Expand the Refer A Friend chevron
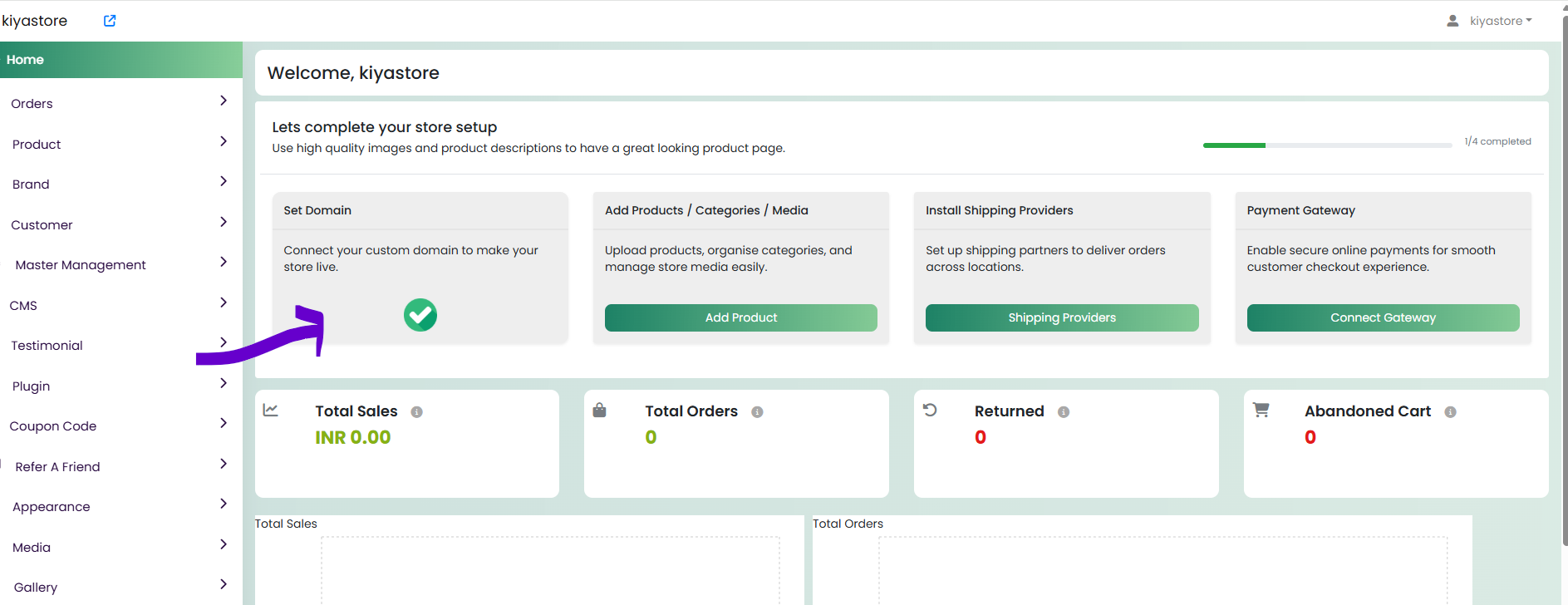The width and height of the screenshot is (1568, 605). click(x=224, y=464)
